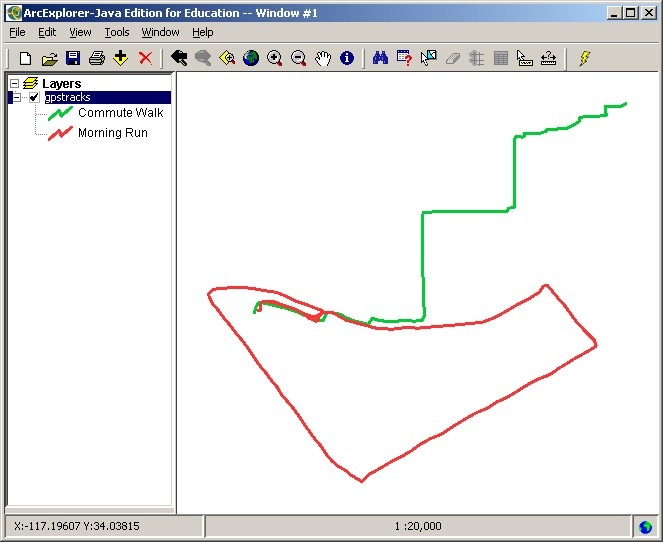Select the Identify info tool
This screenshot has width=663, height=542.
[347, 58]
